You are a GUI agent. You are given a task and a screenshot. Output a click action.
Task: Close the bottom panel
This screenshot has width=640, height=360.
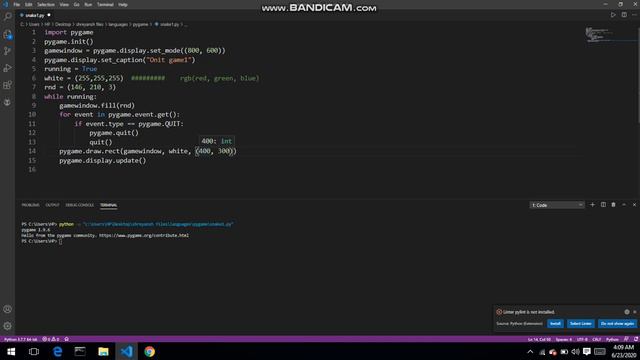click(x=634, y=205)
